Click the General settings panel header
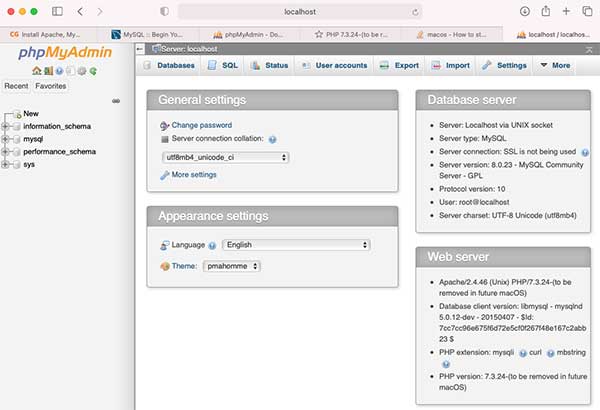The height and width of the screenshot is (410, 600). click(272, 100)
